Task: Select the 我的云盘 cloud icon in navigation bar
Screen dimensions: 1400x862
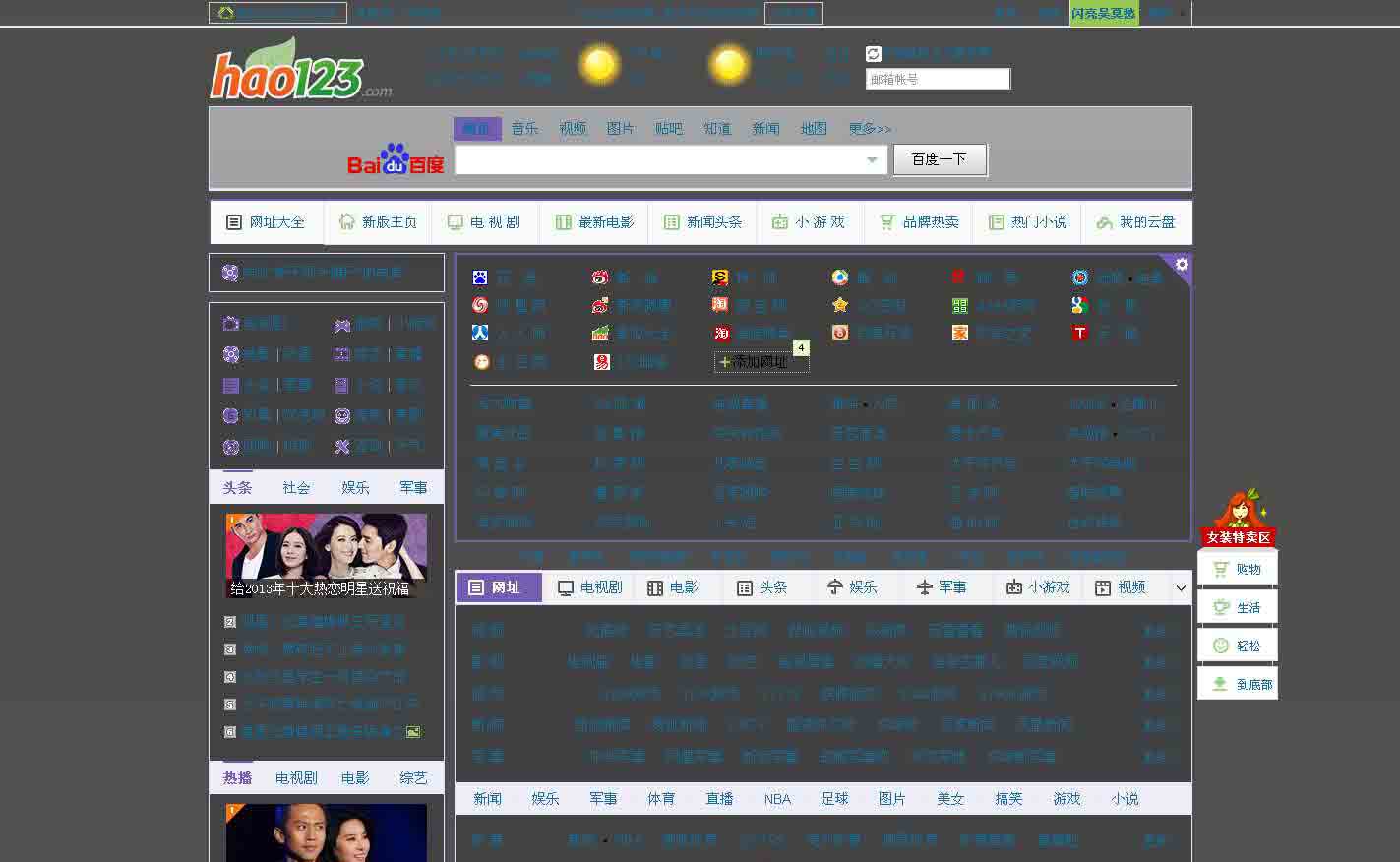Action: click(1104, 222)
